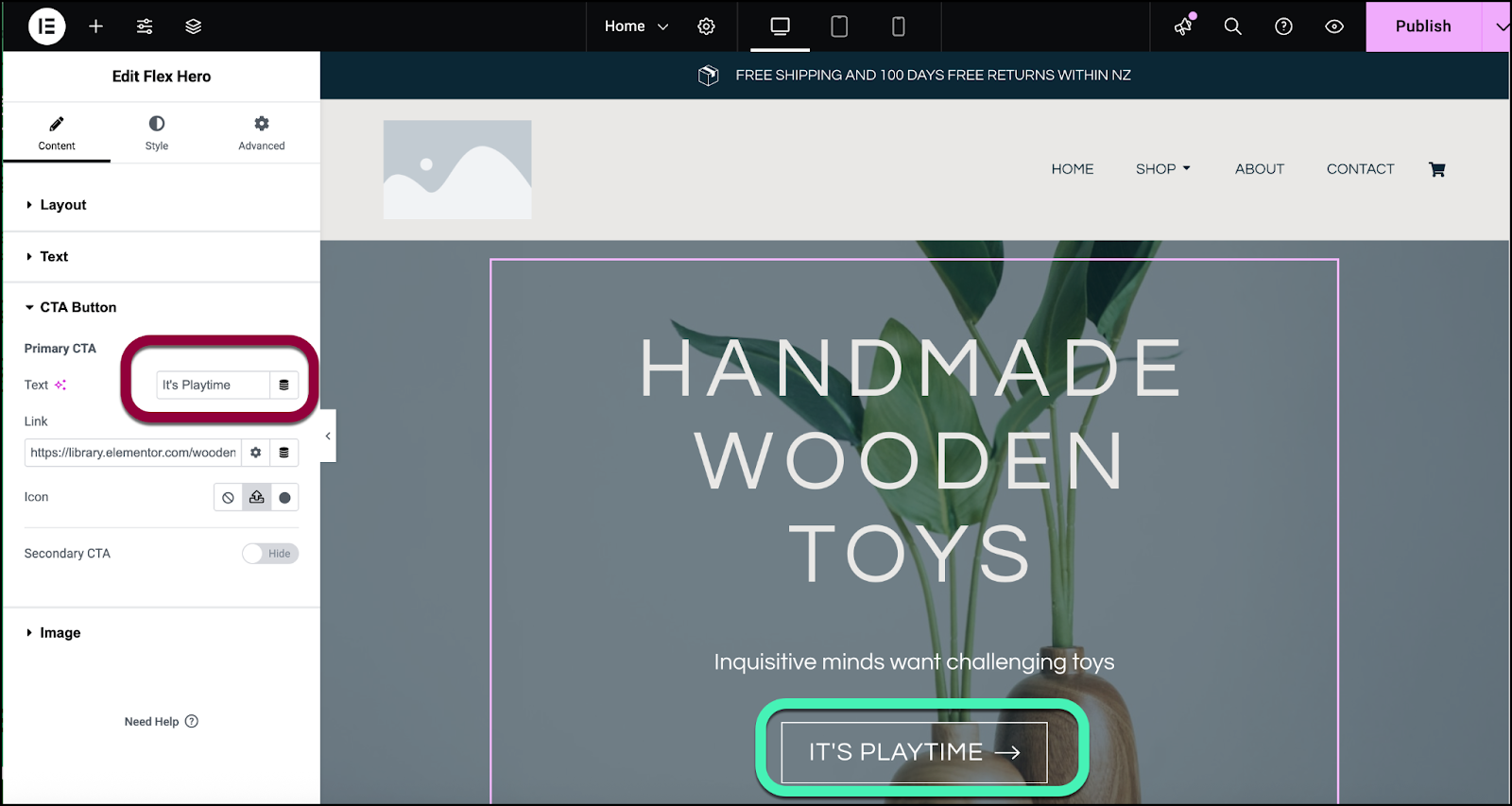Open page settings gear icon
1512x806 pixels.
[706, 26]
